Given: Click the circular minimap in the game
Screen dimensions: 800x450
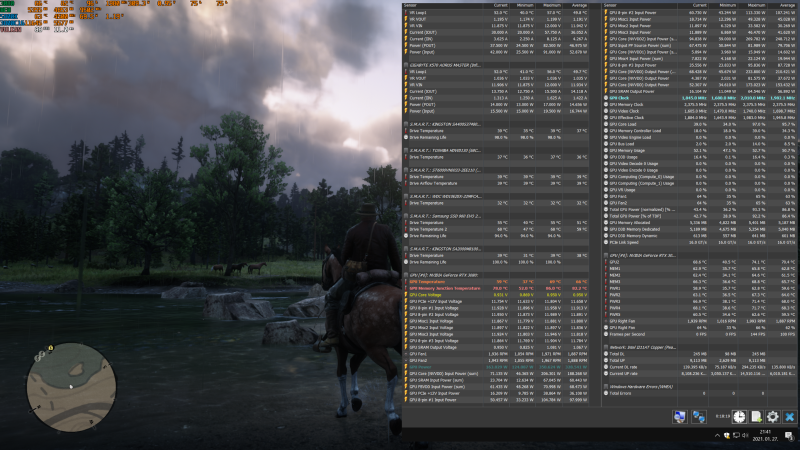Looking at the screenshot, I should (71, 387).
